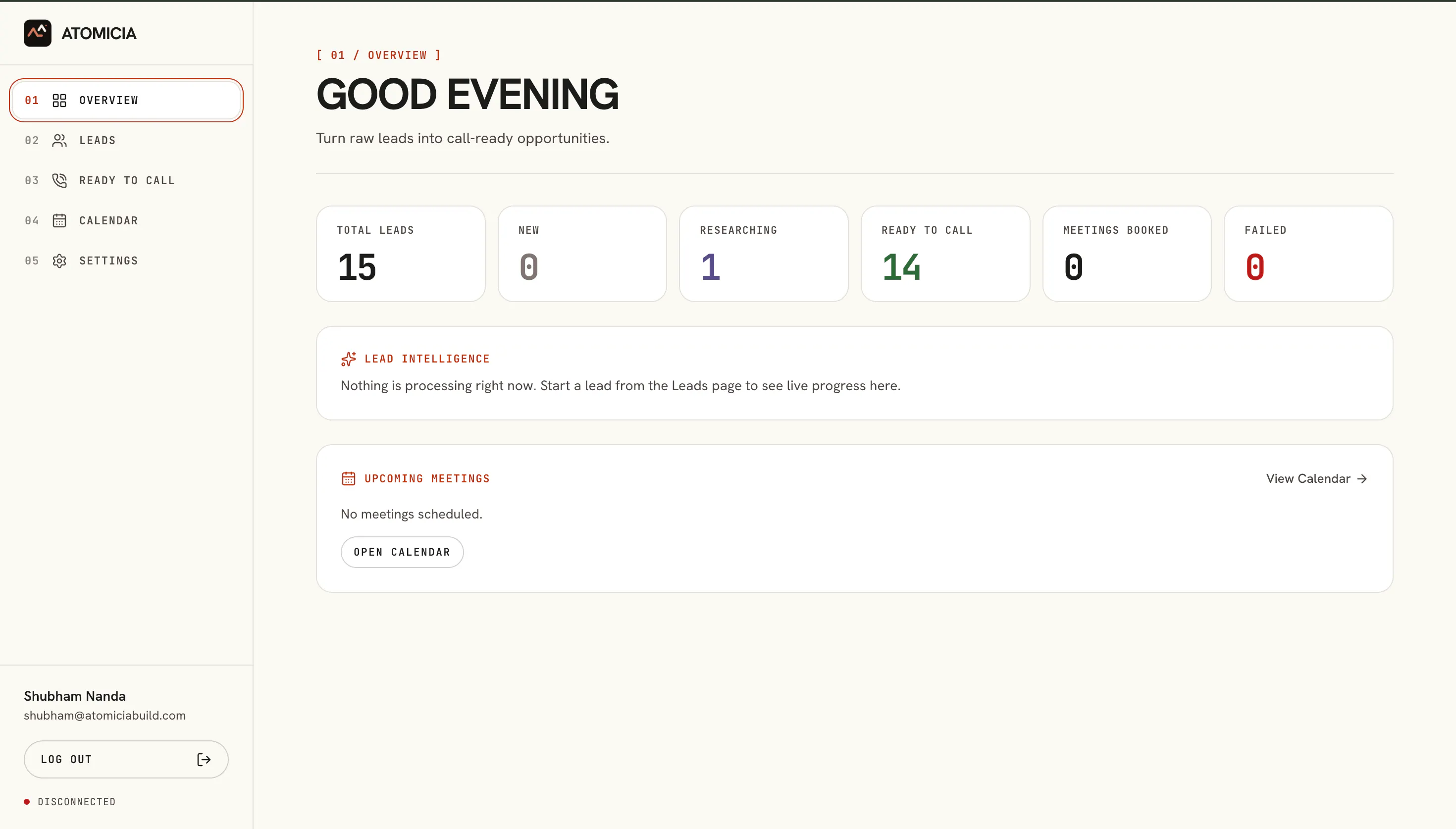
Task: Select the Ready to Call stat card
Action: click(945, 254)
